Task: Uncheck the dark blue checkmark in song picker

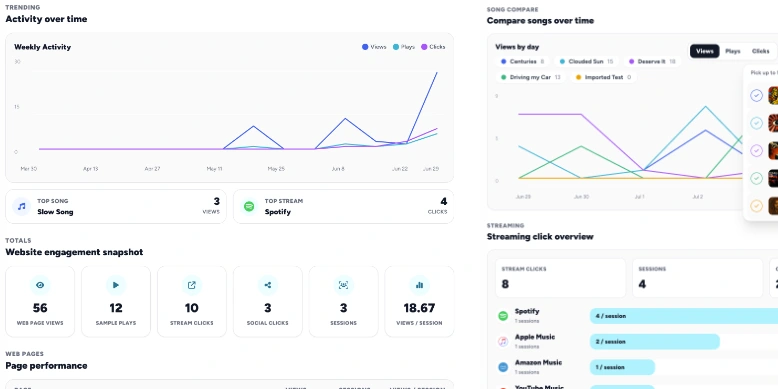Action: pyautogui.click(x=756, y=95)
